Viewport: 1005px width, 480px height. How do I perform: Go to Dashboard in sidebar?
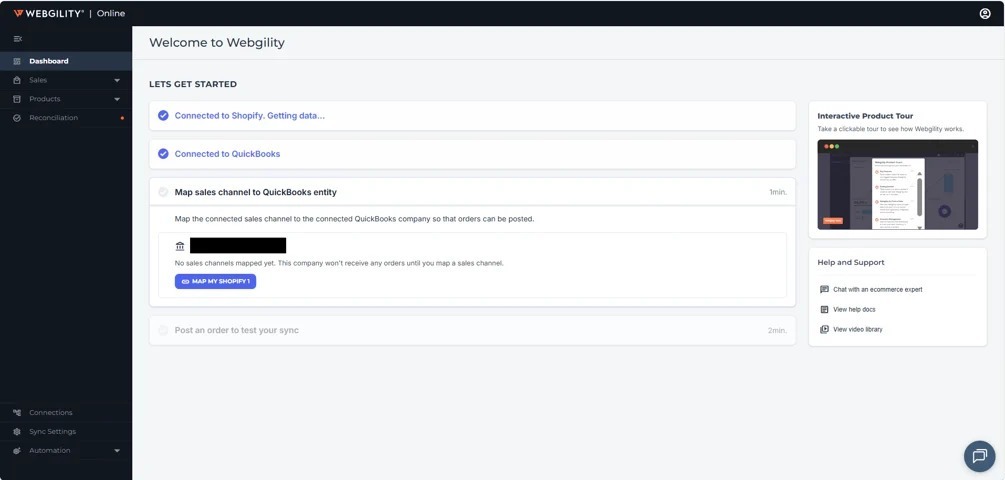pos(66,62)
